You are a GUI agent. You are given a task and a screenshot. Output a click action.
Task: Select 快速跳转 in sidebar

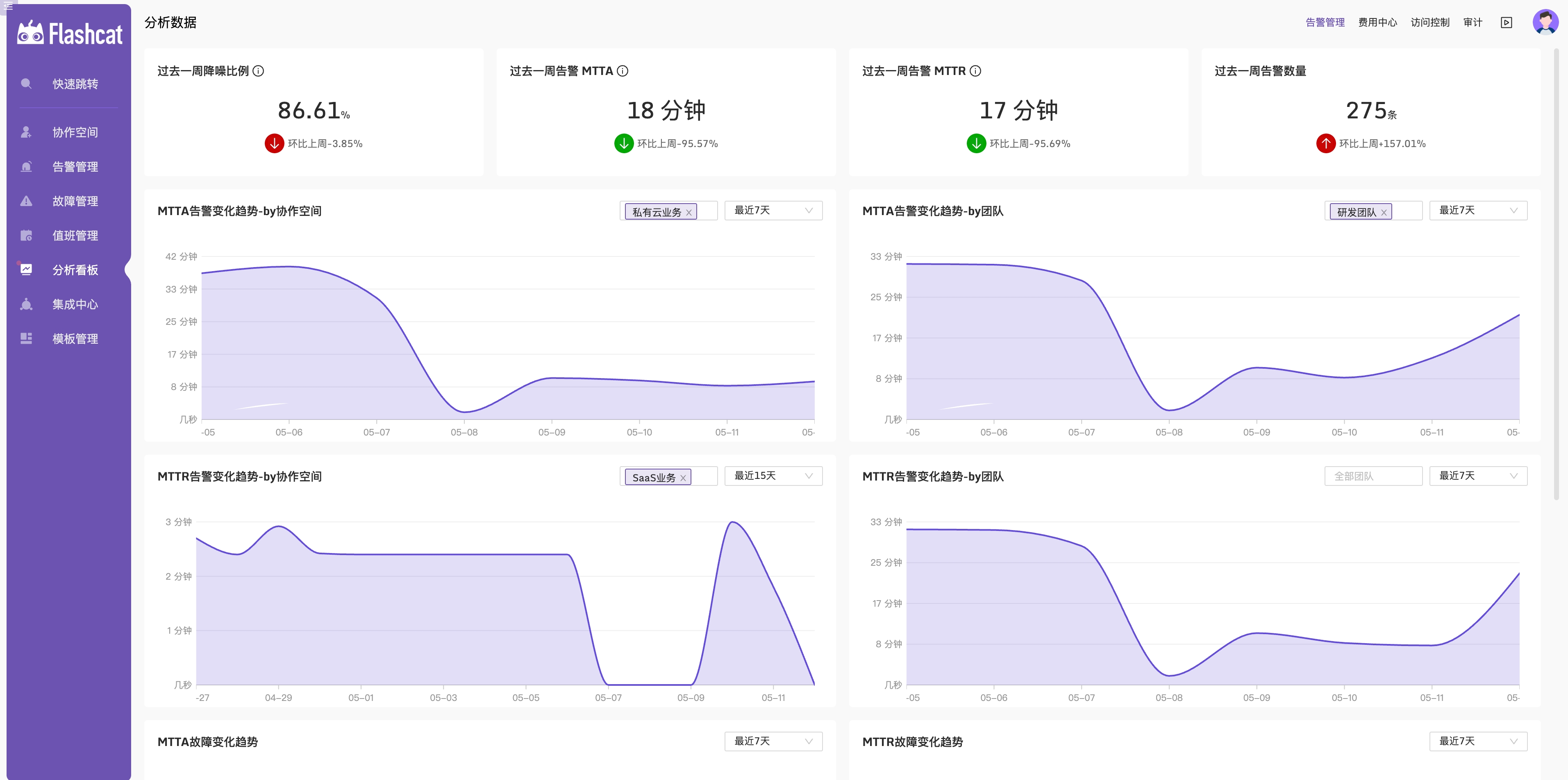coord(75,84)
